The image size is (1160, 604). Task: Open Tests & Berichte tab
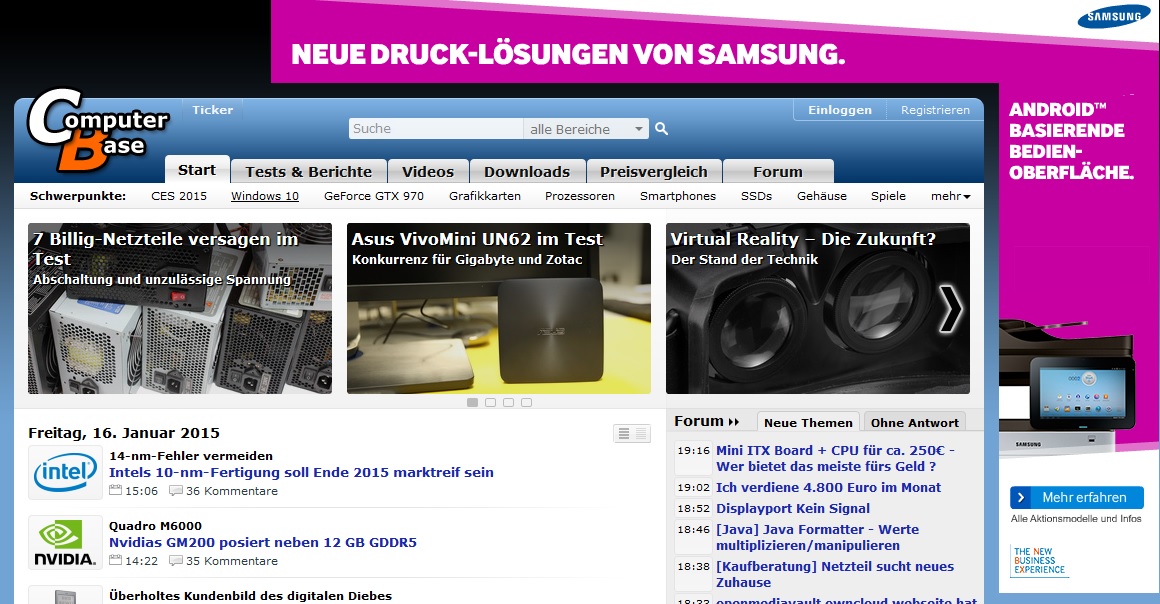point(308,172)
